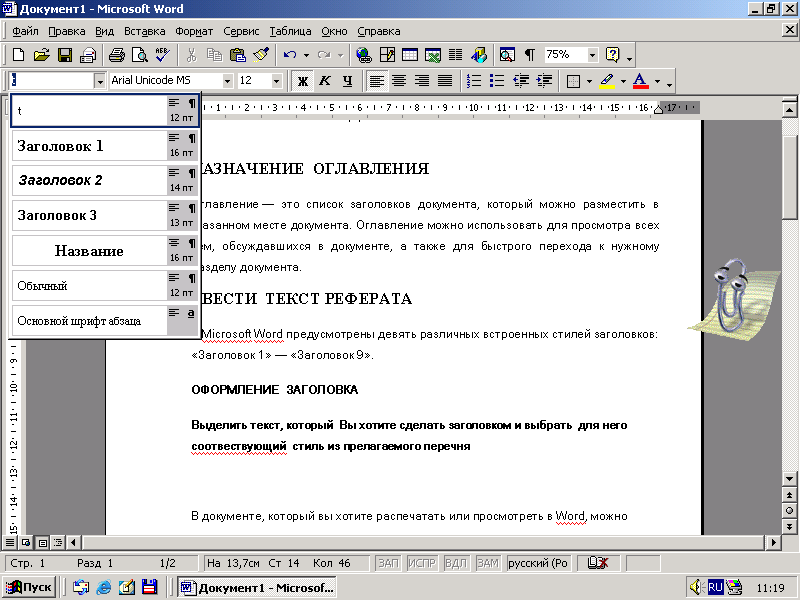800x600 pixels.
Task: Insert a table from toolbar
Action: tap(410, 55)
